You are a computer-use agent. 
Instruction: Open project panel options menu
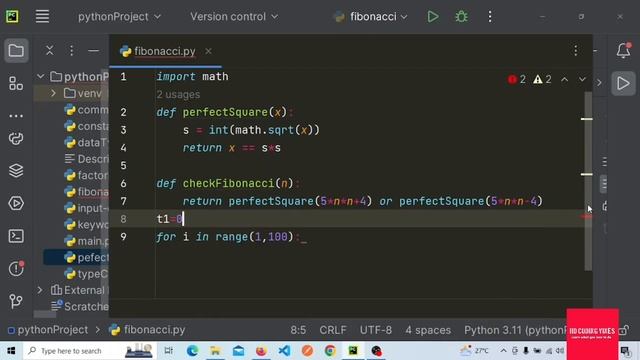(71, 51)
